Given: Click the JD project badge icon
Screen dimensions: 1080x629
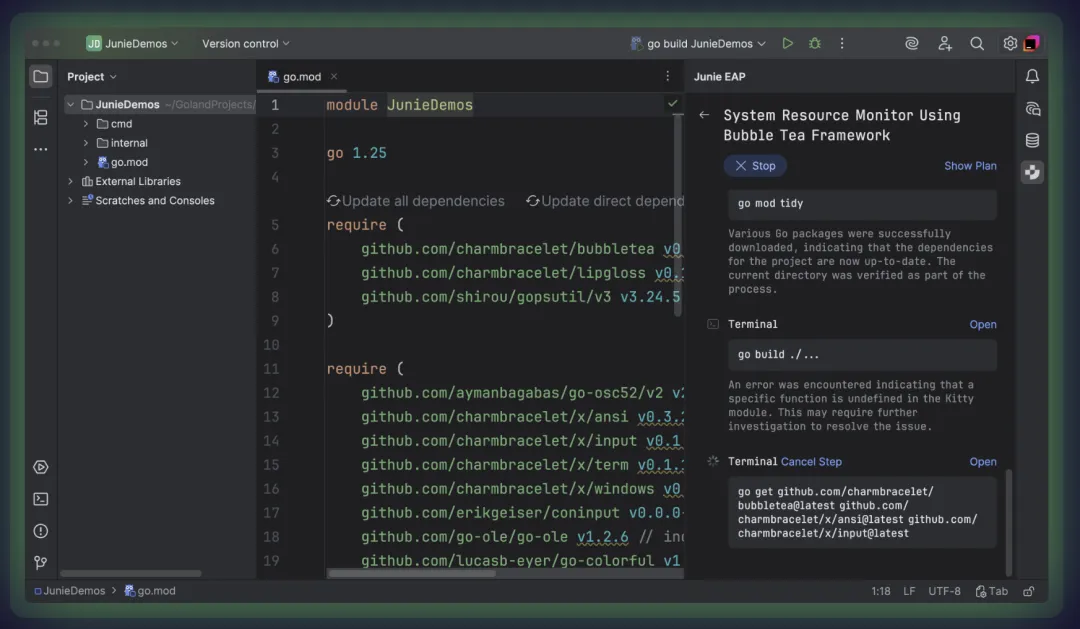Looking at the screenshot, I should (94, 43).
